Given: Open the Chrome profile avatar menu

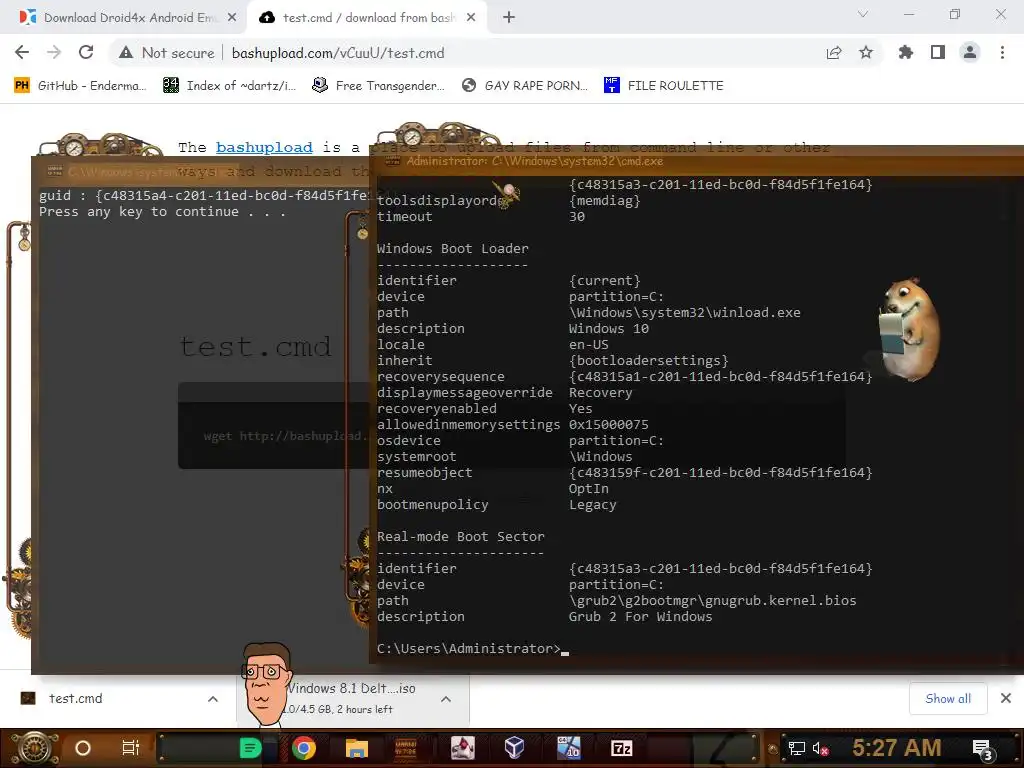Looking at the screenshot, I should point(970,53).
